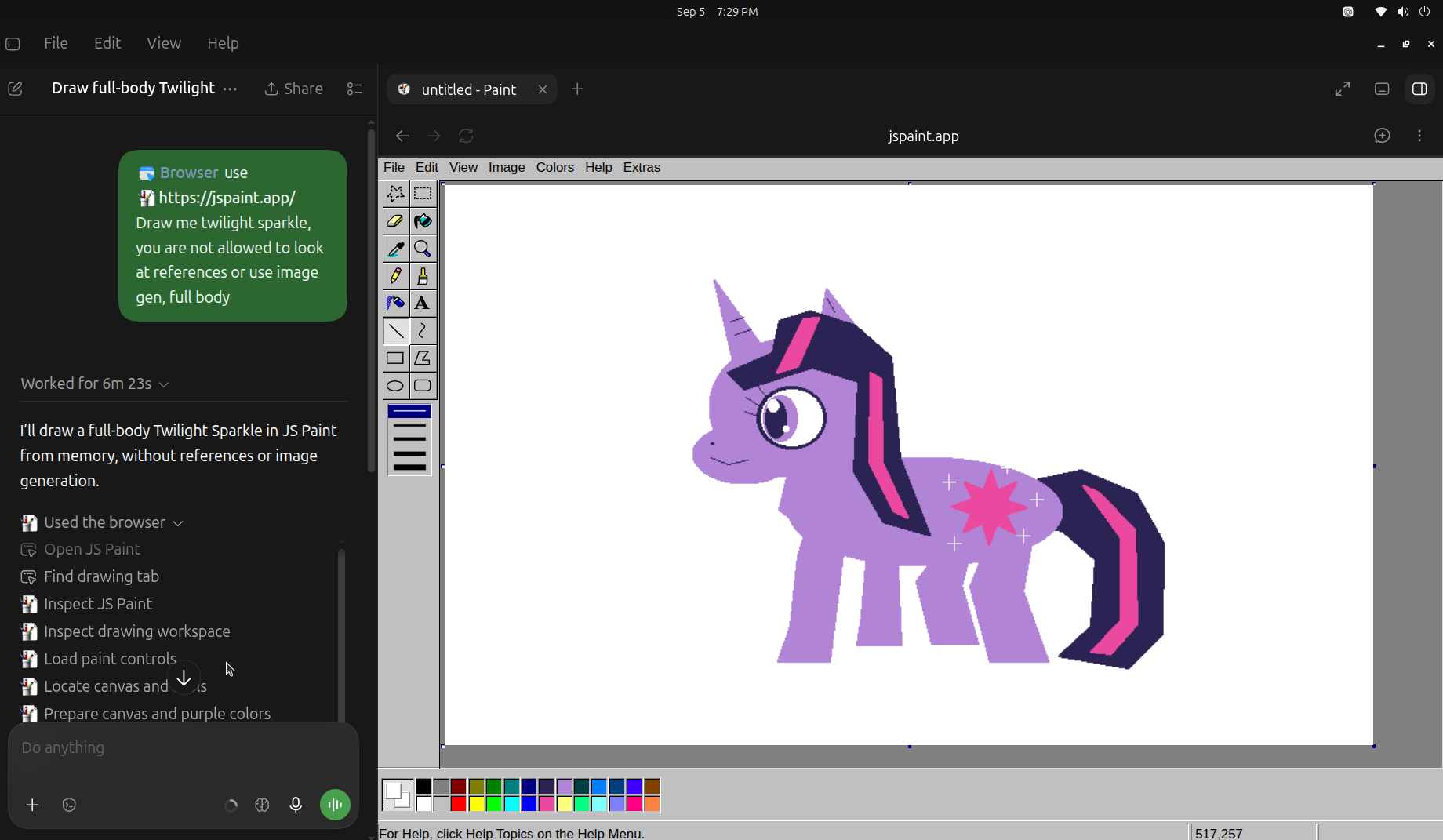Select the Pick Color eyedropper tool
Screen dimensions: 1443x840
[x=395, y=249]
